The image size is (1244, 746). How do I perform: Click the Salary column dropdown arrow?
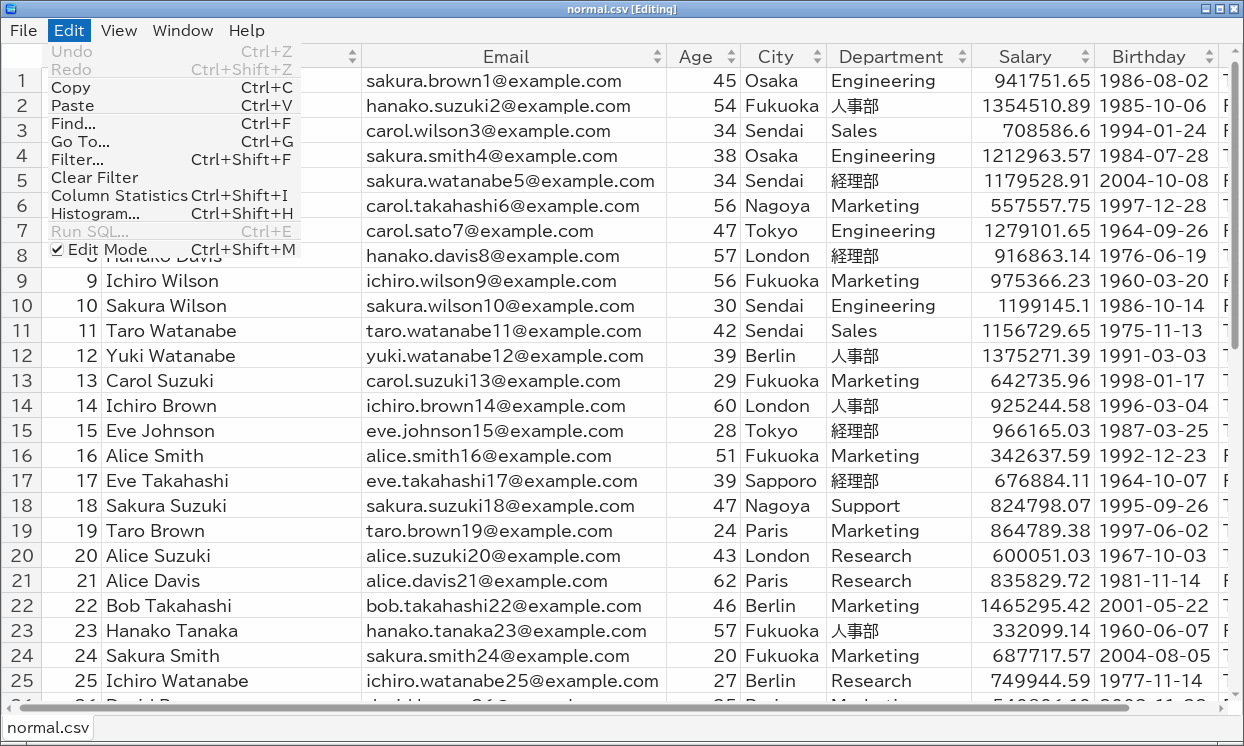[1086, 57]
